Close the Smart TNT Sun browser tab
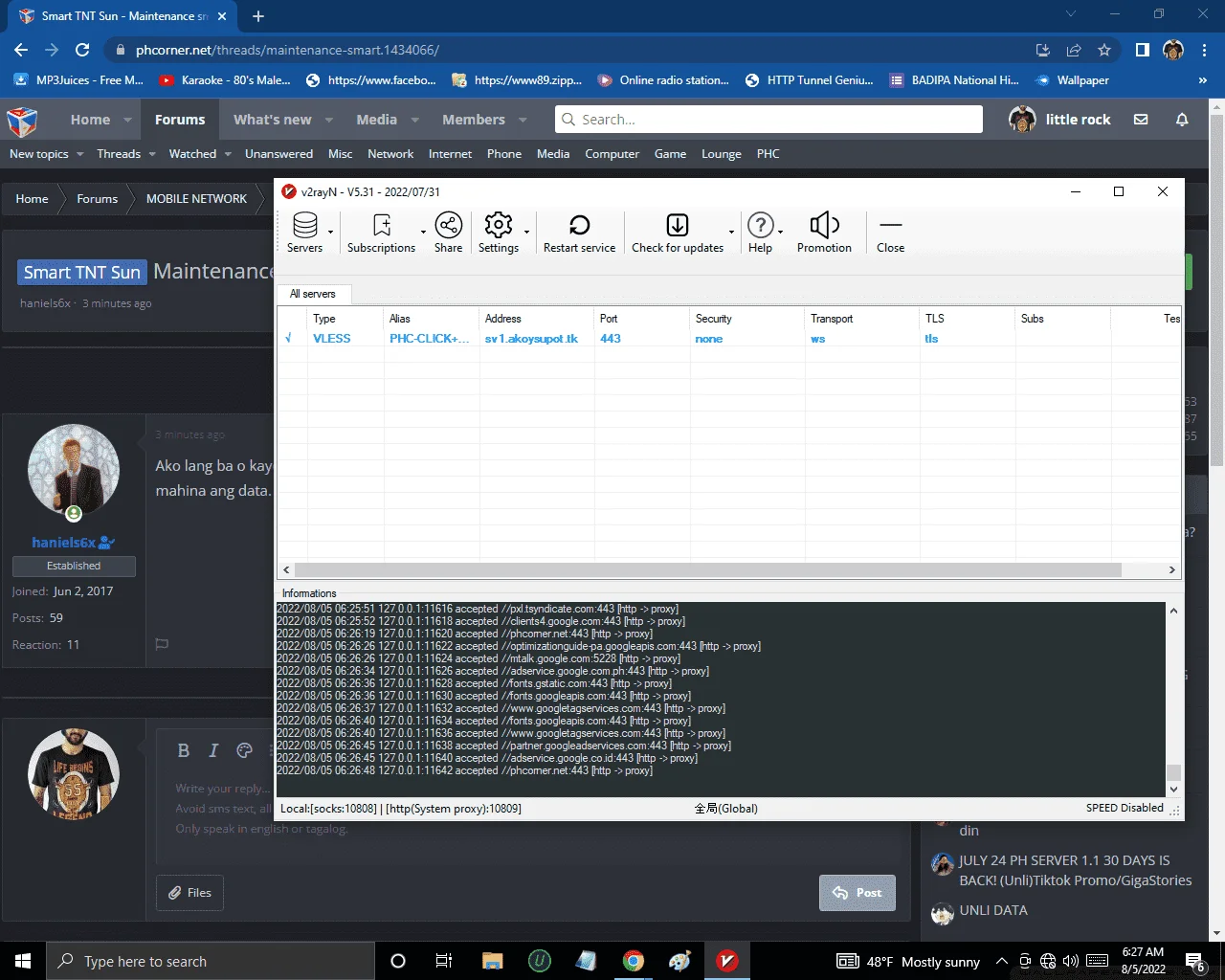The image size is (1225, 980). tap(222, 16)
